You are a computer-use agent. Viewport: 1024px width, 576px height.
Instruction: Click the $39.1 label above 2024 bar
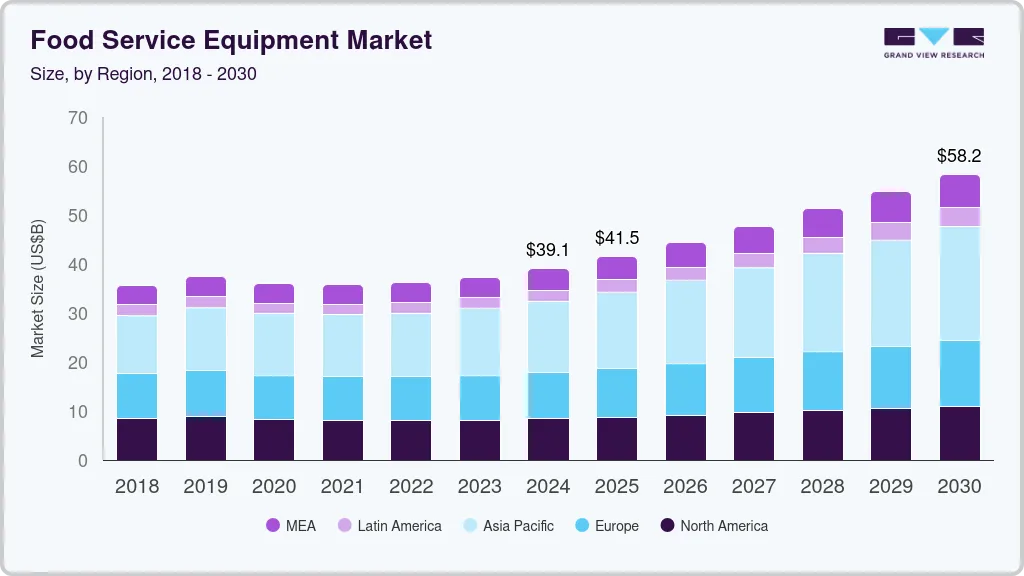coord(548,250)
